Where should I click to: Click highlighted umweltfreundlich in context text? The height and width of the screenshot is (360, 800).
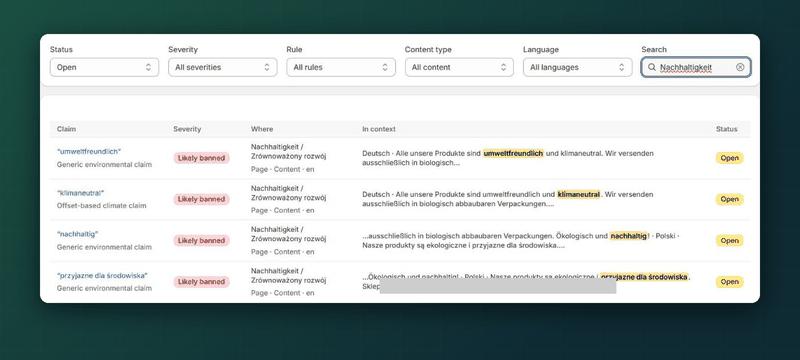(513, 153)
